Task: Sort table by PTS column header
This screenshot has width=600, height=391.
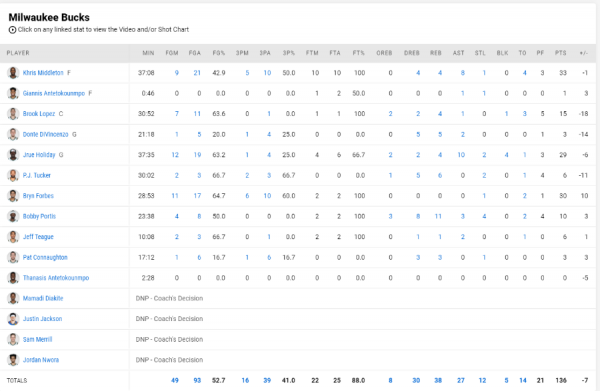Action: tap(561, 53)
